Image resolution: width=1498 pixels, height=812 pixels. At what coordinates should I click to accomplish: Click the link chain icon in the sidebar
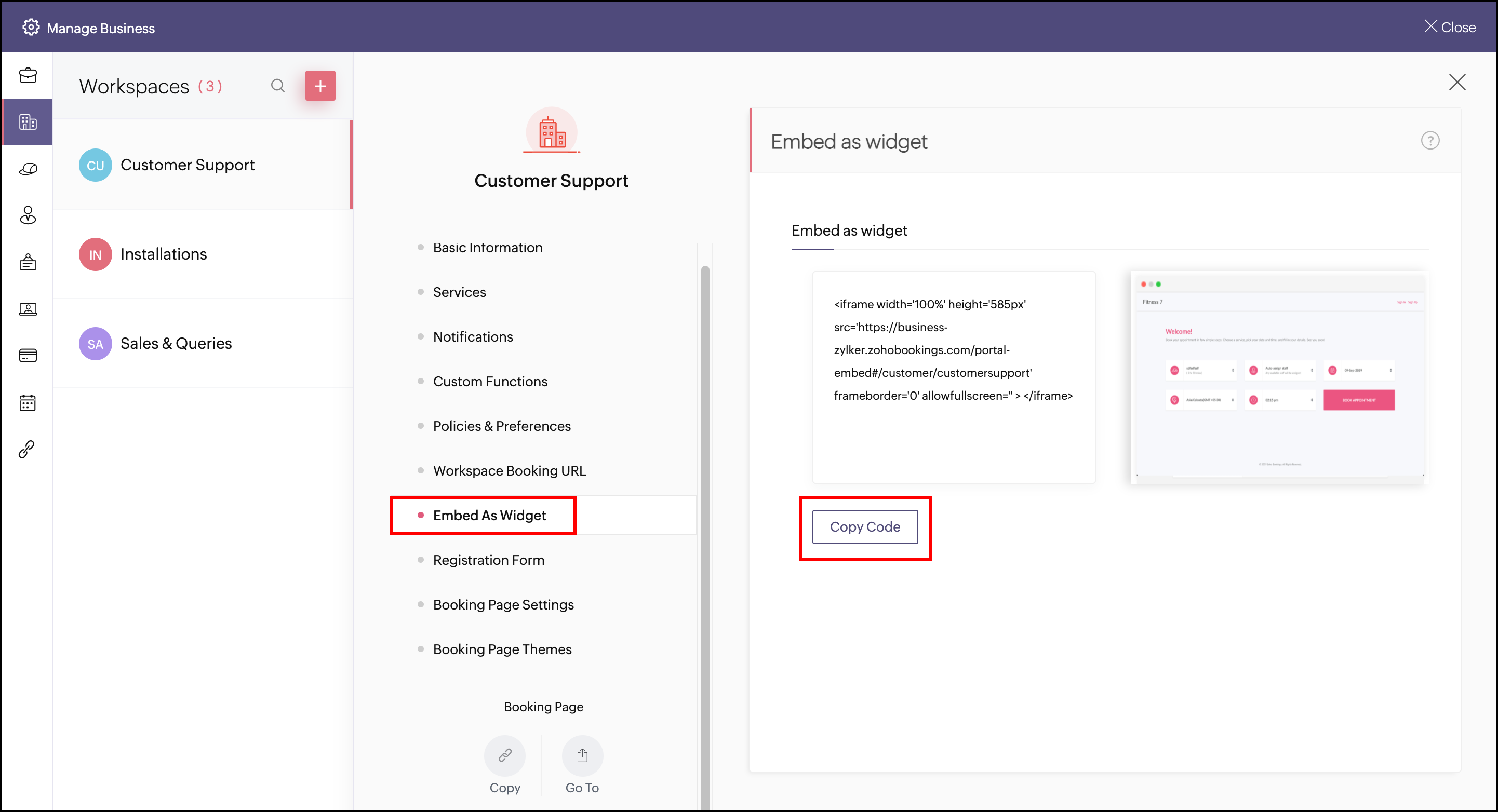tap(28, 449)
